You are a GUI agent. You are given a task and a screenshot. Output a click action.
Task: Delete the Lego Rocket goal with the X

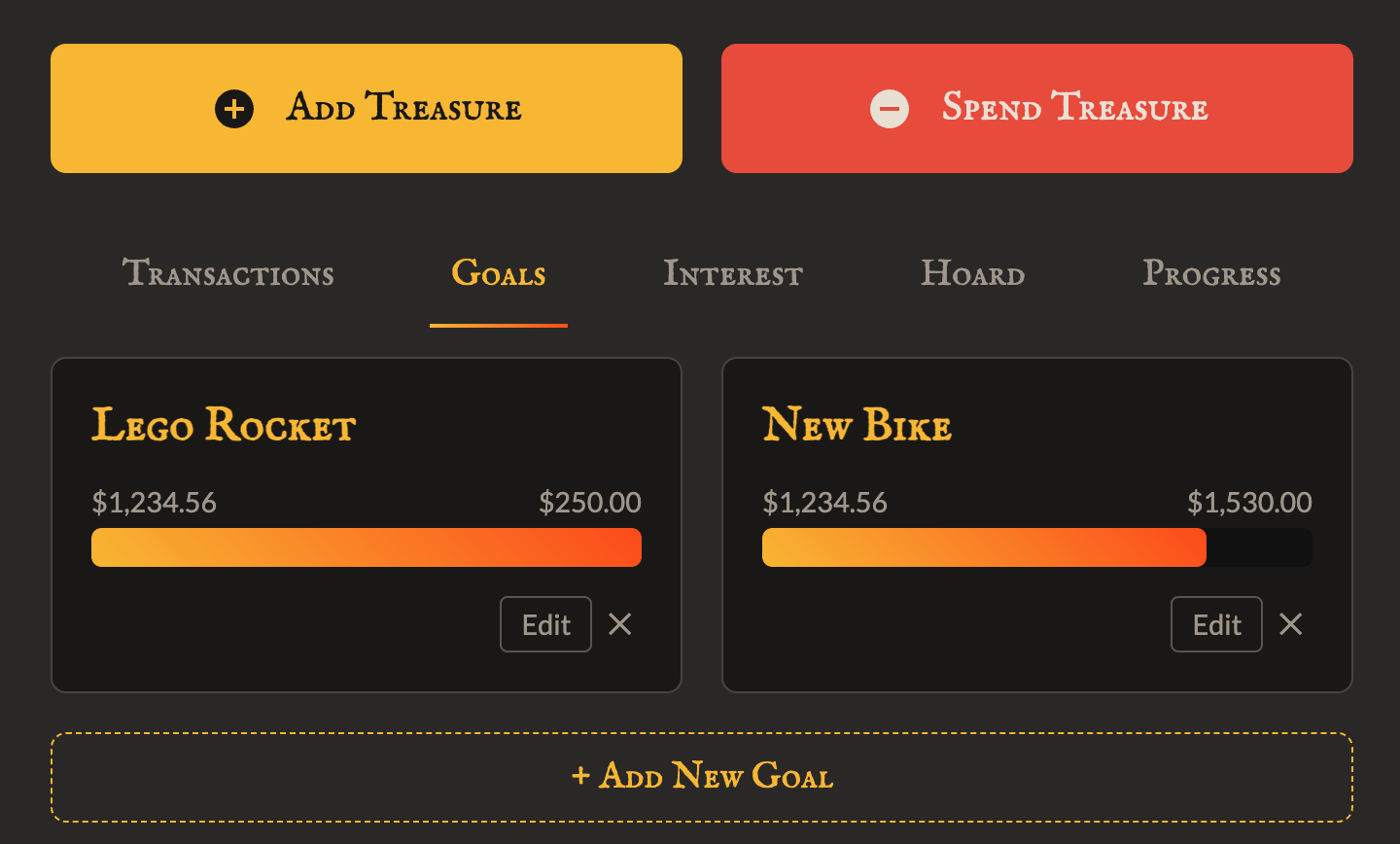point(619,624)
